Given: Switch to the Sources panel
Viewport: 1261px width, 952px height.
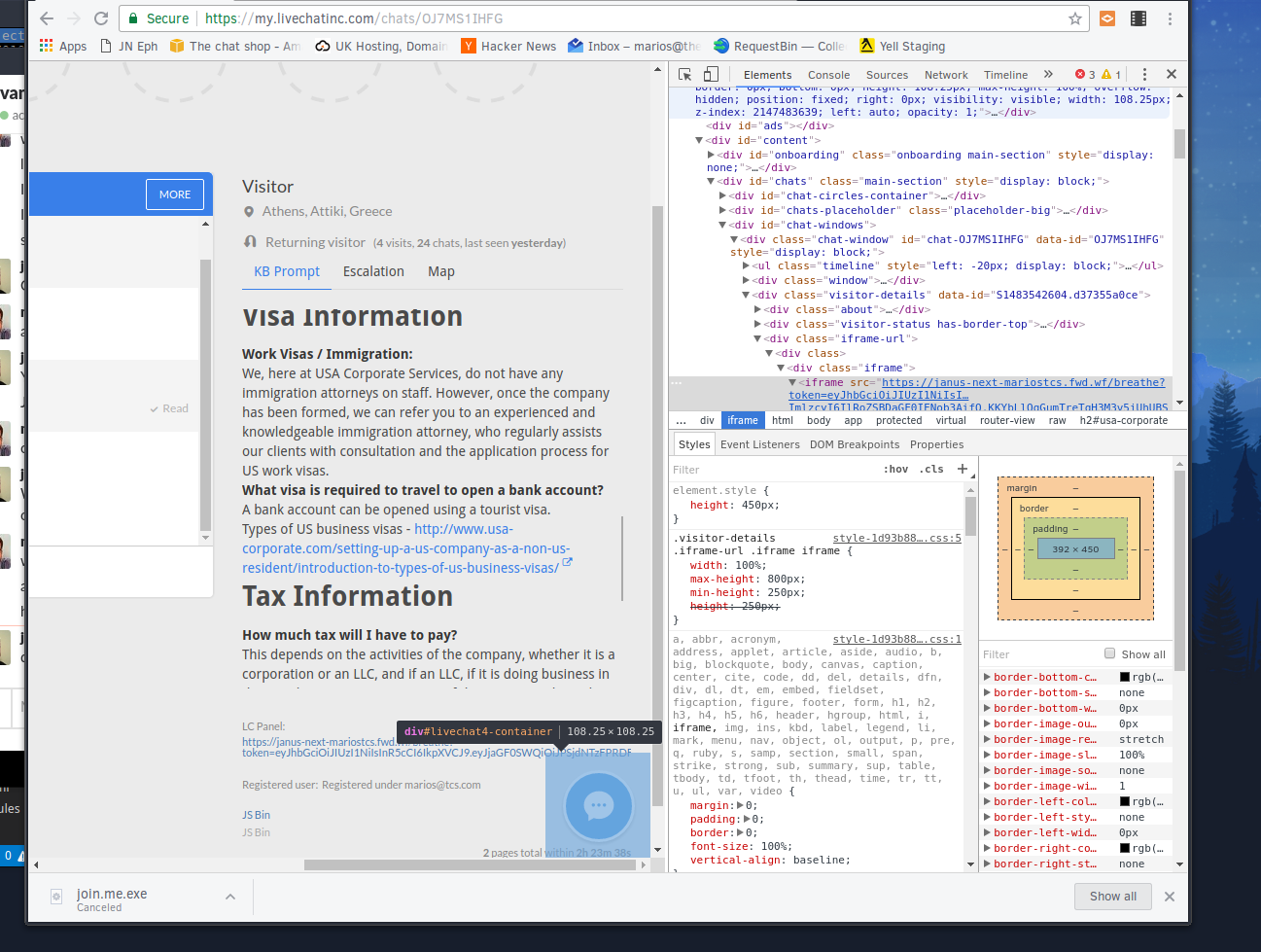Looking at the screenshot, I should [x=887, y=75].
